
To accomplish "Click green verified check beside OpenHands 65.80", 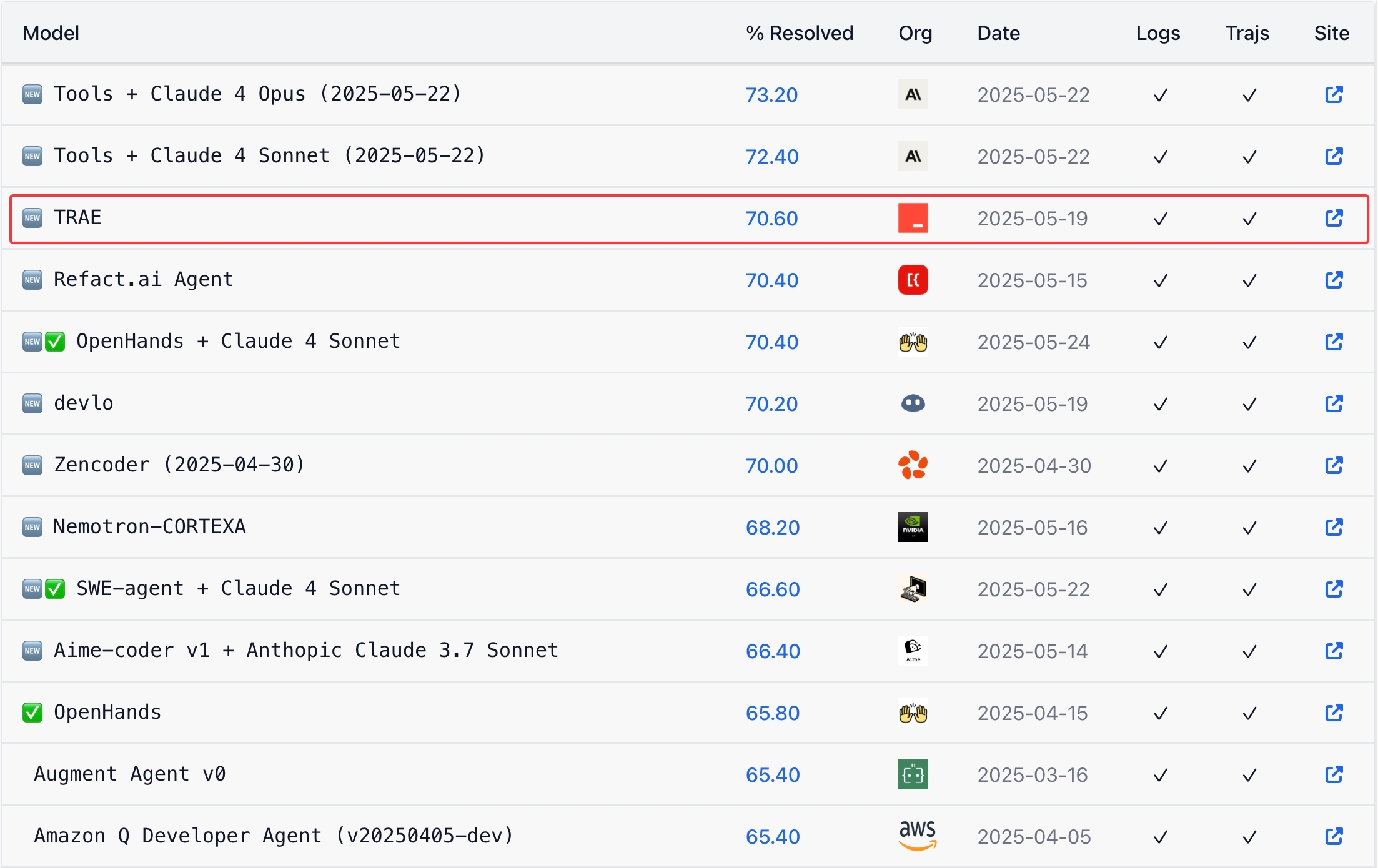I will pyautogui.click(x=32, y=713).
